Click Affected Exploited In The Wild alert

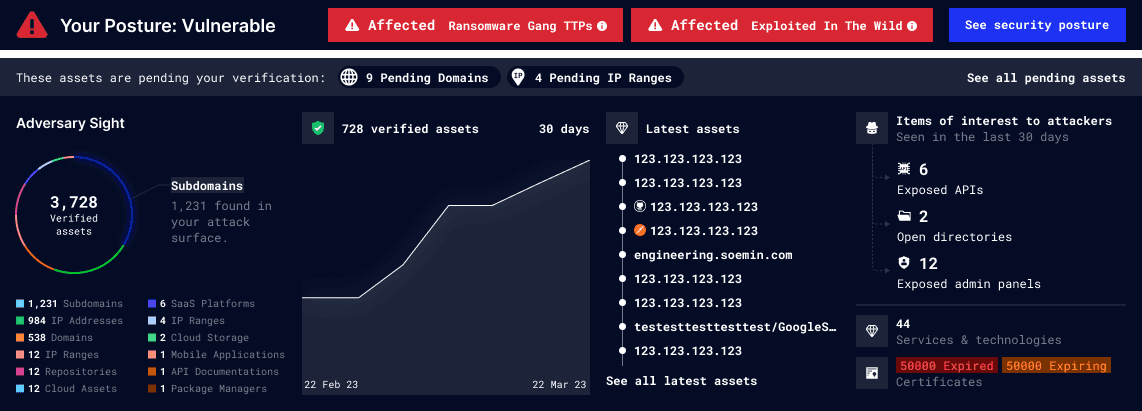[x=782, y=25]
